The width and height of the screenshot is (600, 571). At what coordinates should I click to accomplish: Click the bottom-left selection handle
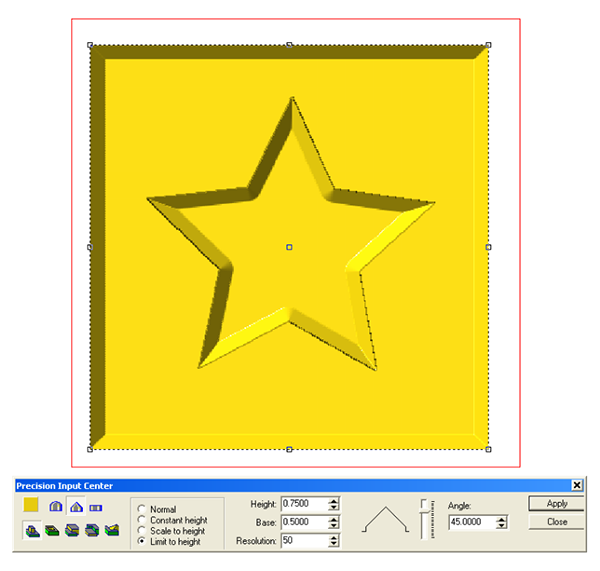(x=90, y=449)
